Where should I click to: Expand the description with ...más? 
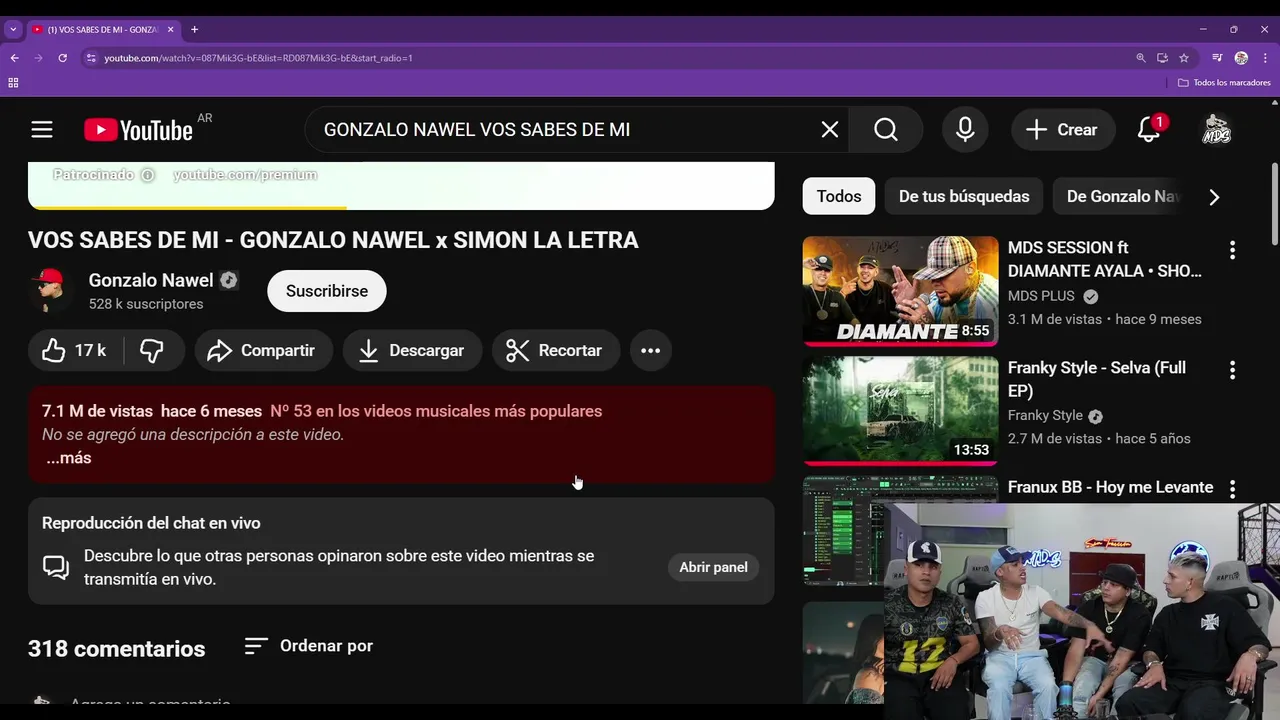[68, 458]
